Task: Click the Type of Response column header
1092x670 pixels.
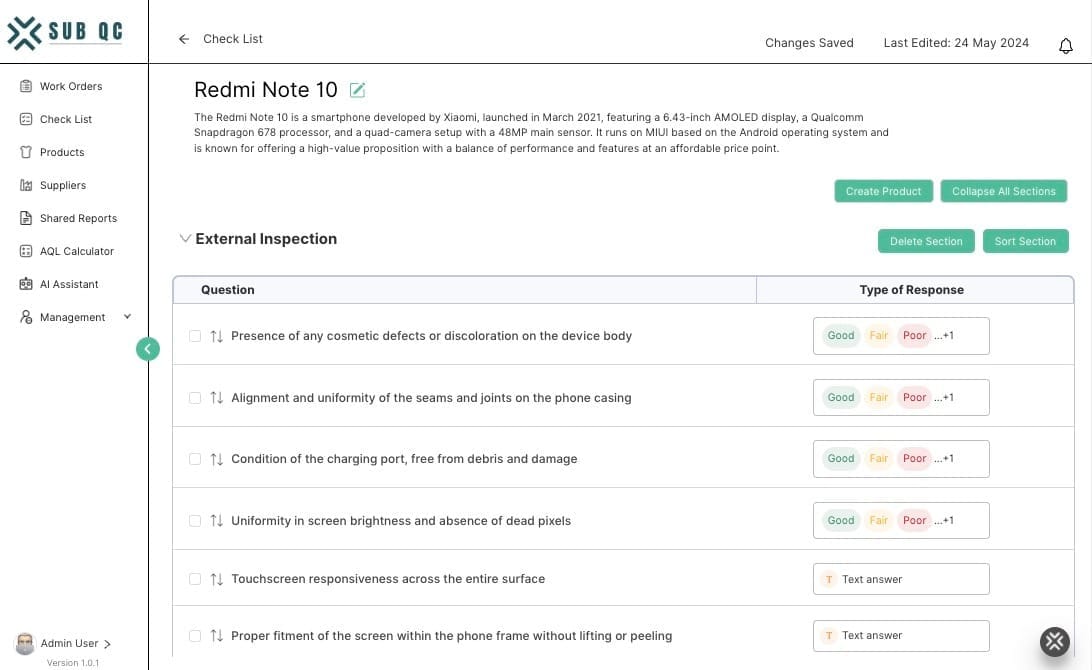Action: pos(912,290)
